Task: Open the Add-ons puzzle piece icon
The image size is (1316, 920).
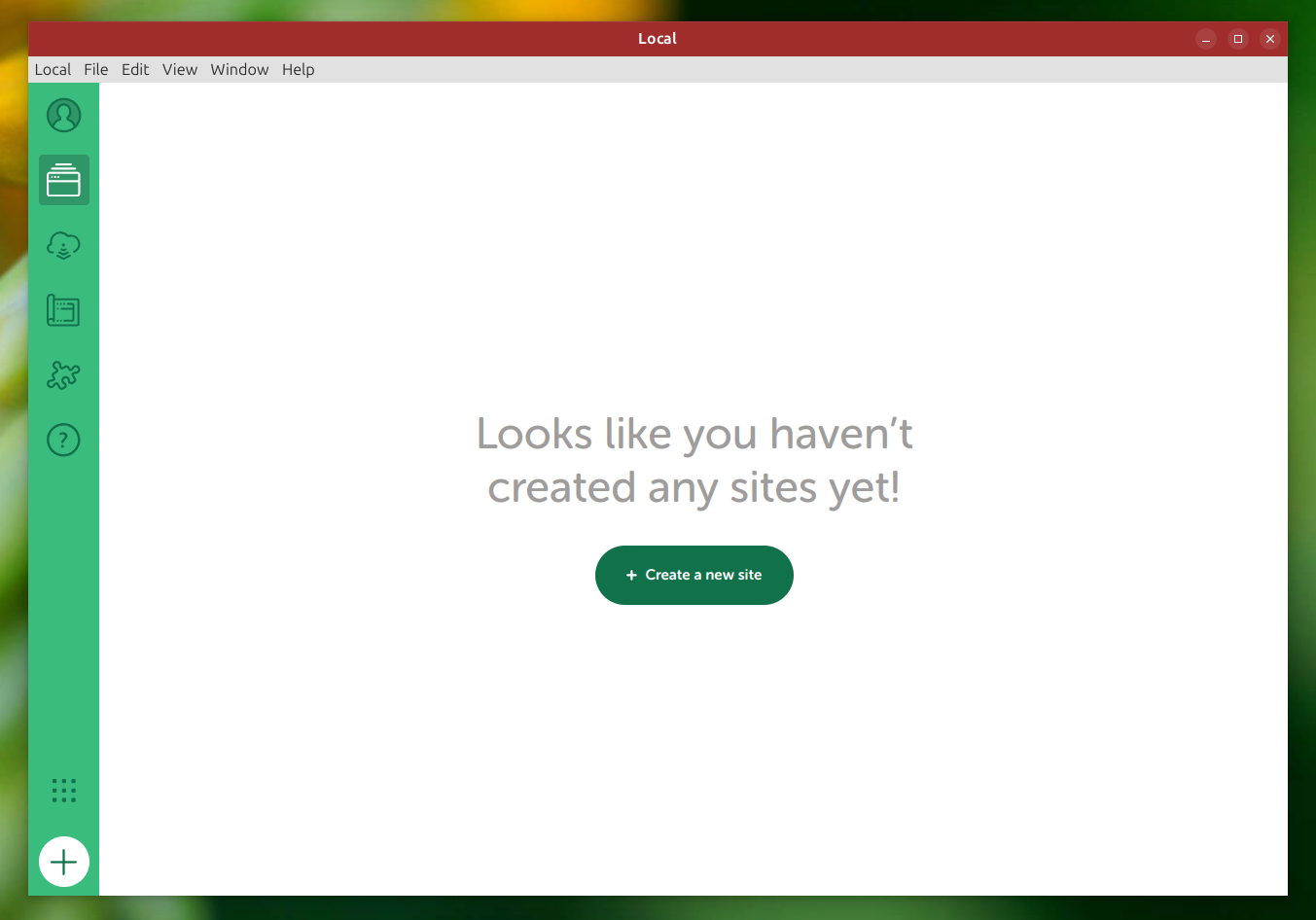Action: pos(63,375)
